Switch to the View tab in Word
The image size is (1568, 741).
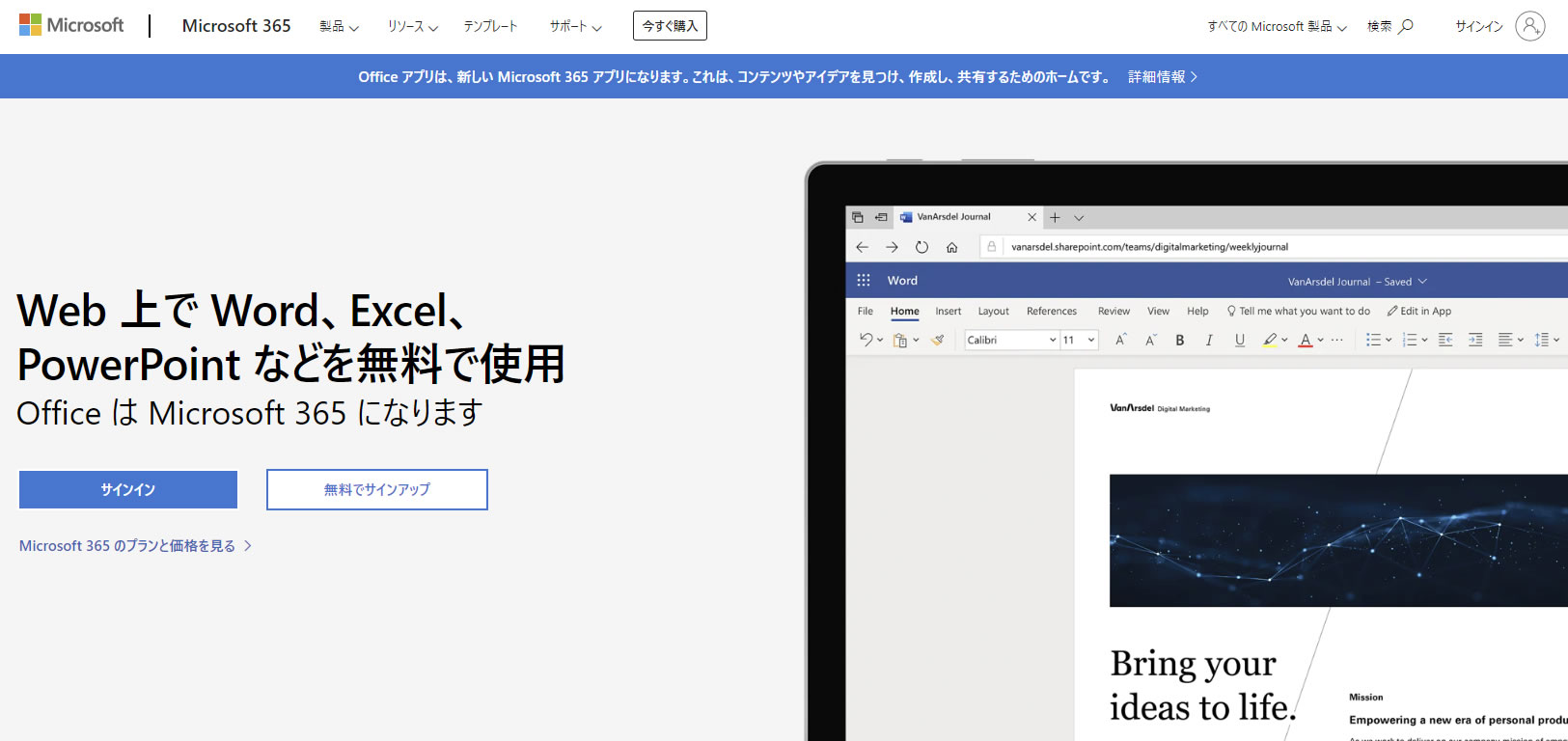click(1158, 311)
